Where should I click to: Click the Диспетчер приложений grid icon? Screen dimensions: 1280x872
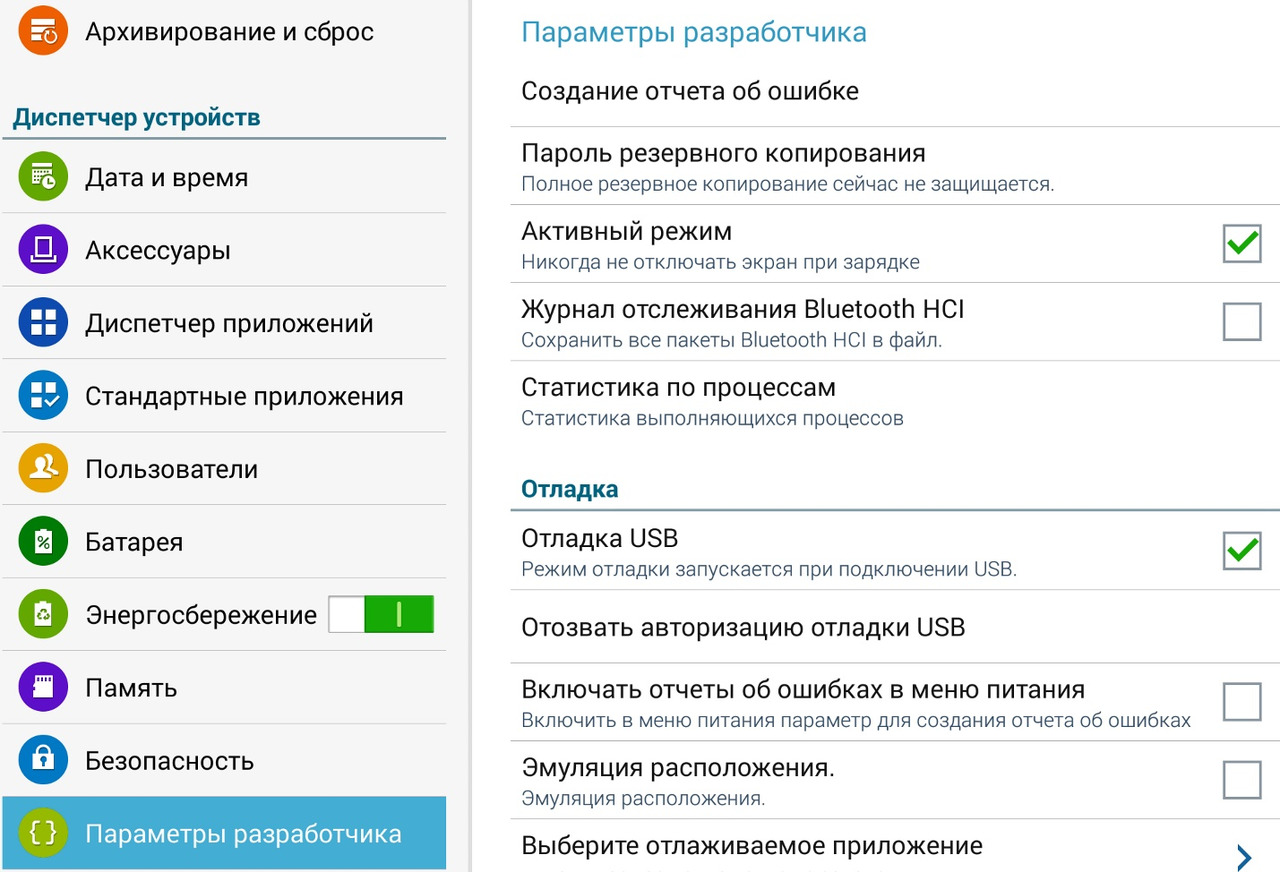43,323
